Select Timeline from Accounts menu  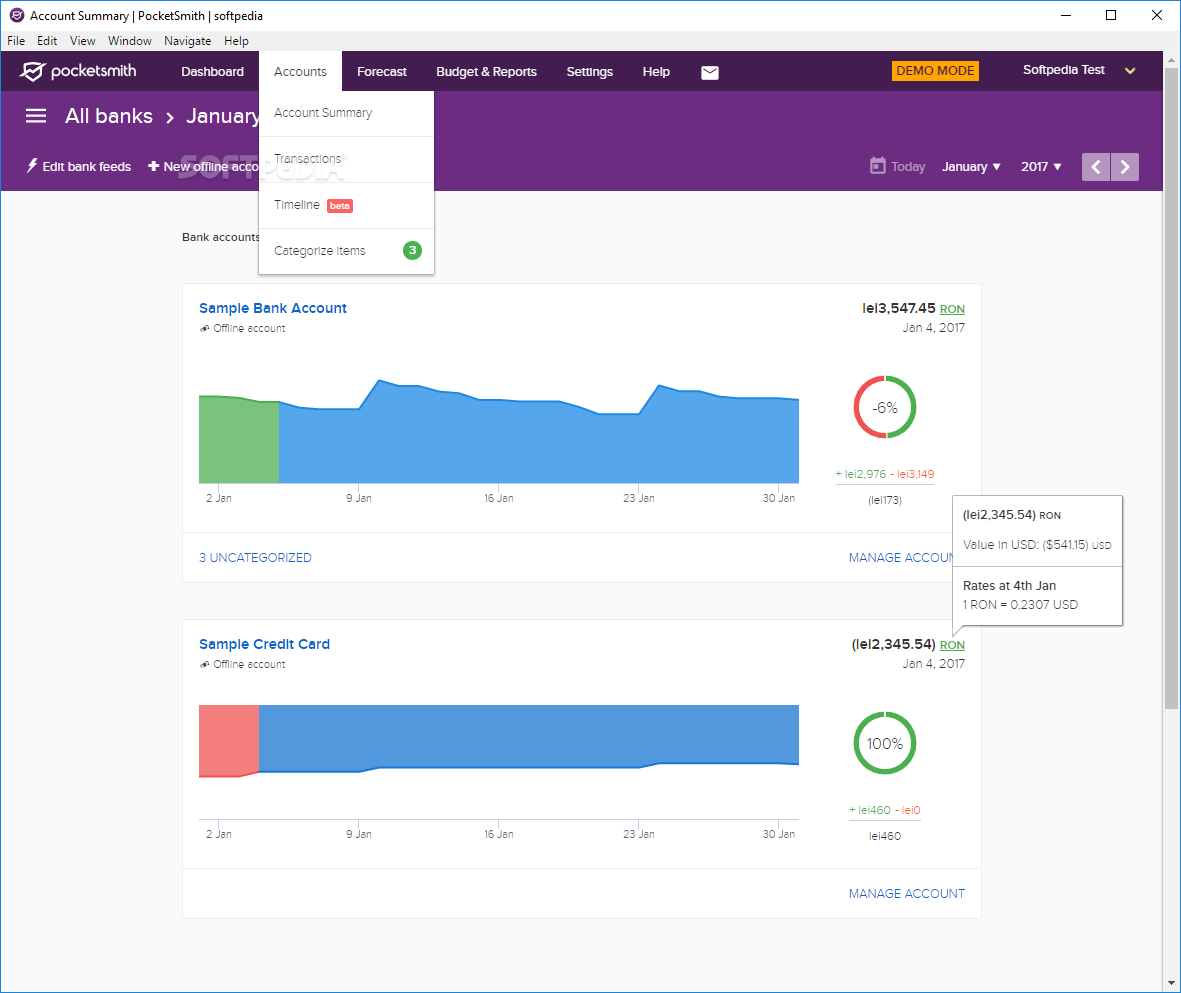click(346, 205)
